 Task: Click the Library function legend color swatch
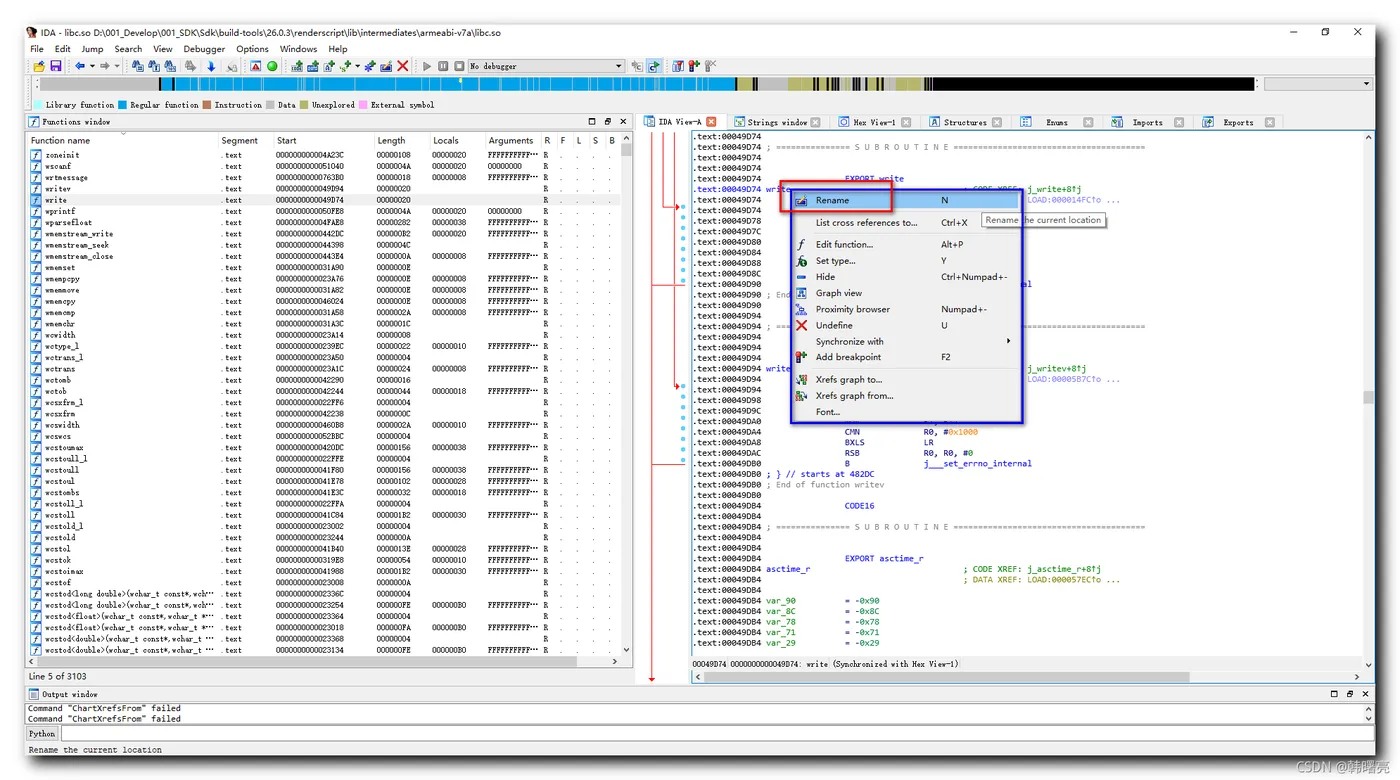click(x=38, y=104)
